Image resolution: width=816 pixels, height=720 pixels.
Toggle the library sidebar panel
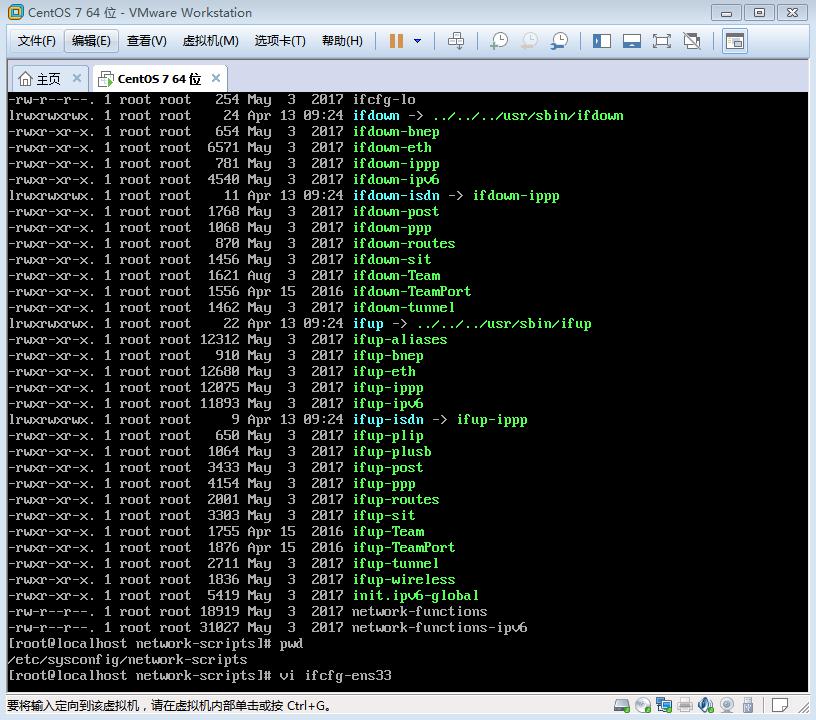click(602, 41)
